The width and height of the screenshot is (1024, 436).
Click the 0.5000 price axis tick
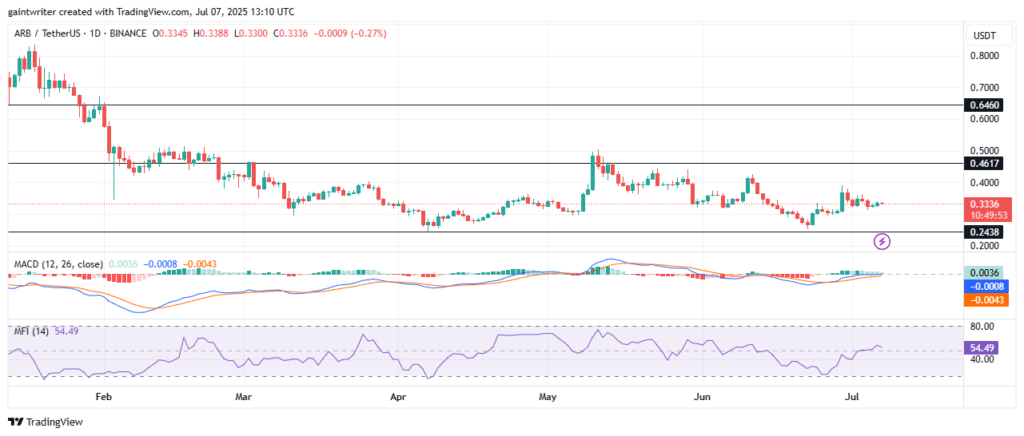pos(983,150)
